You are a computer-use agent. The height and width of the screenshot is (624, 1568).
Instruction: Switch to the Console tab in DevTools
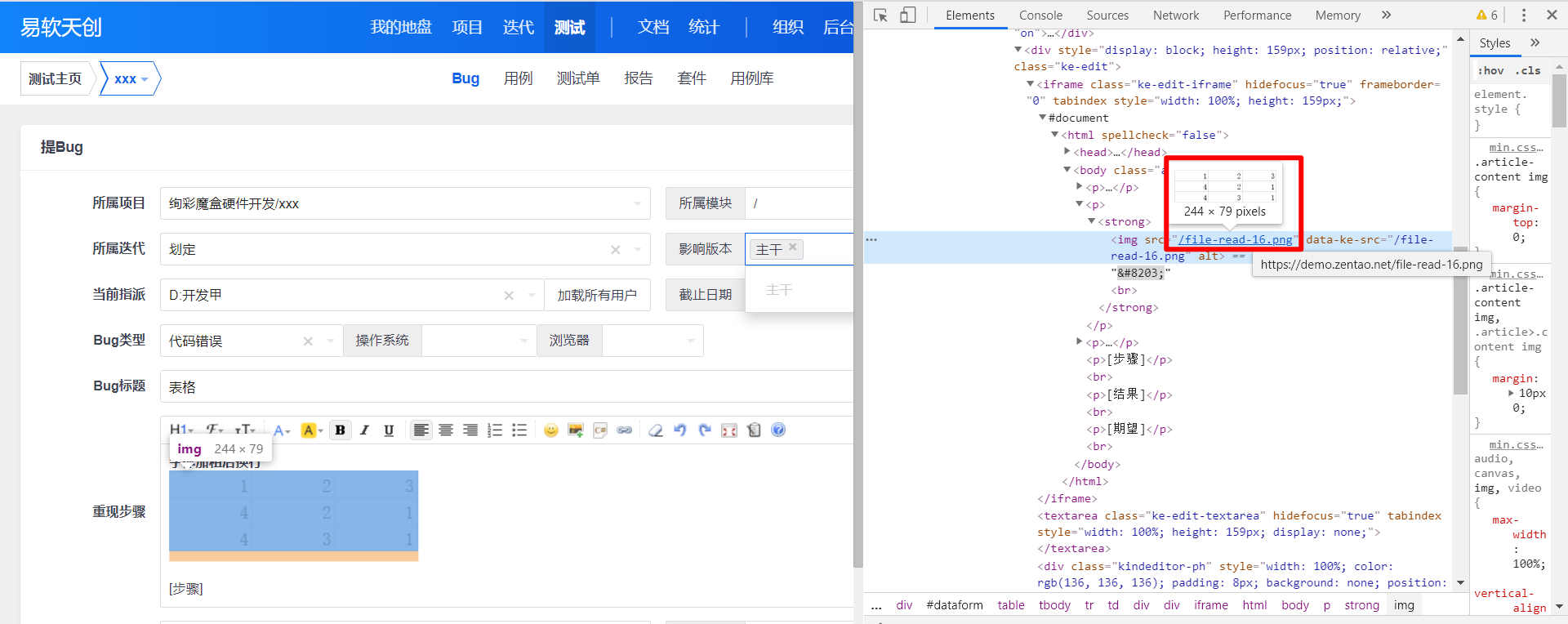[x=1040, y=16]
